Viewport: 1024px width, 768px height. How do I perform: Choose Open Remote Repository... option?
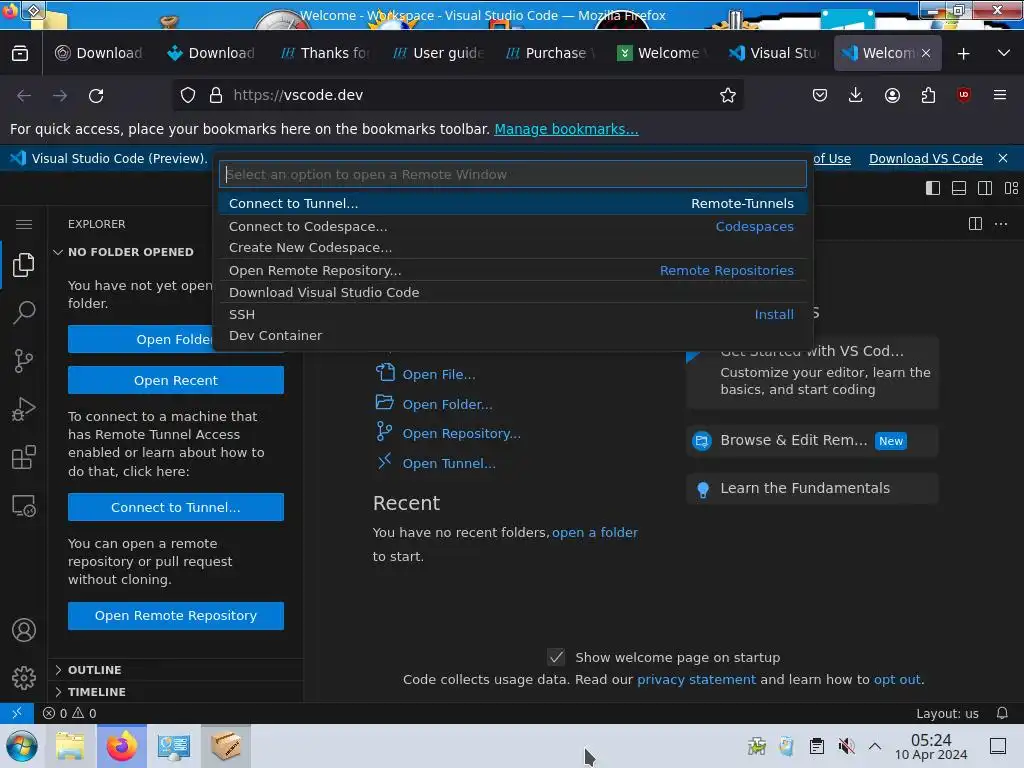coord(513,270)
